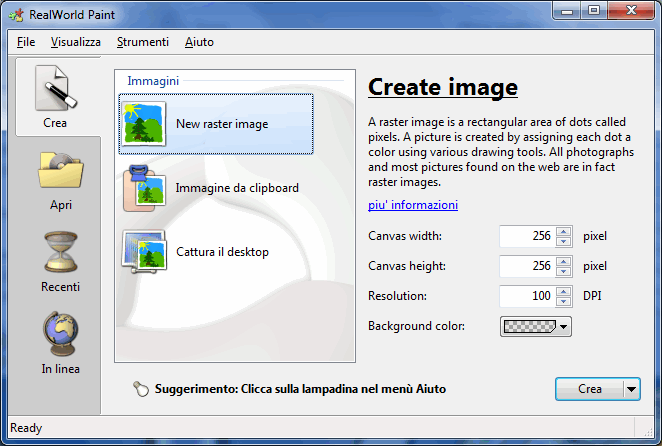The width and height of the screenshot is (662, 446).
Task: Open the In linea globe page
Action: click(x=60, y=334)
